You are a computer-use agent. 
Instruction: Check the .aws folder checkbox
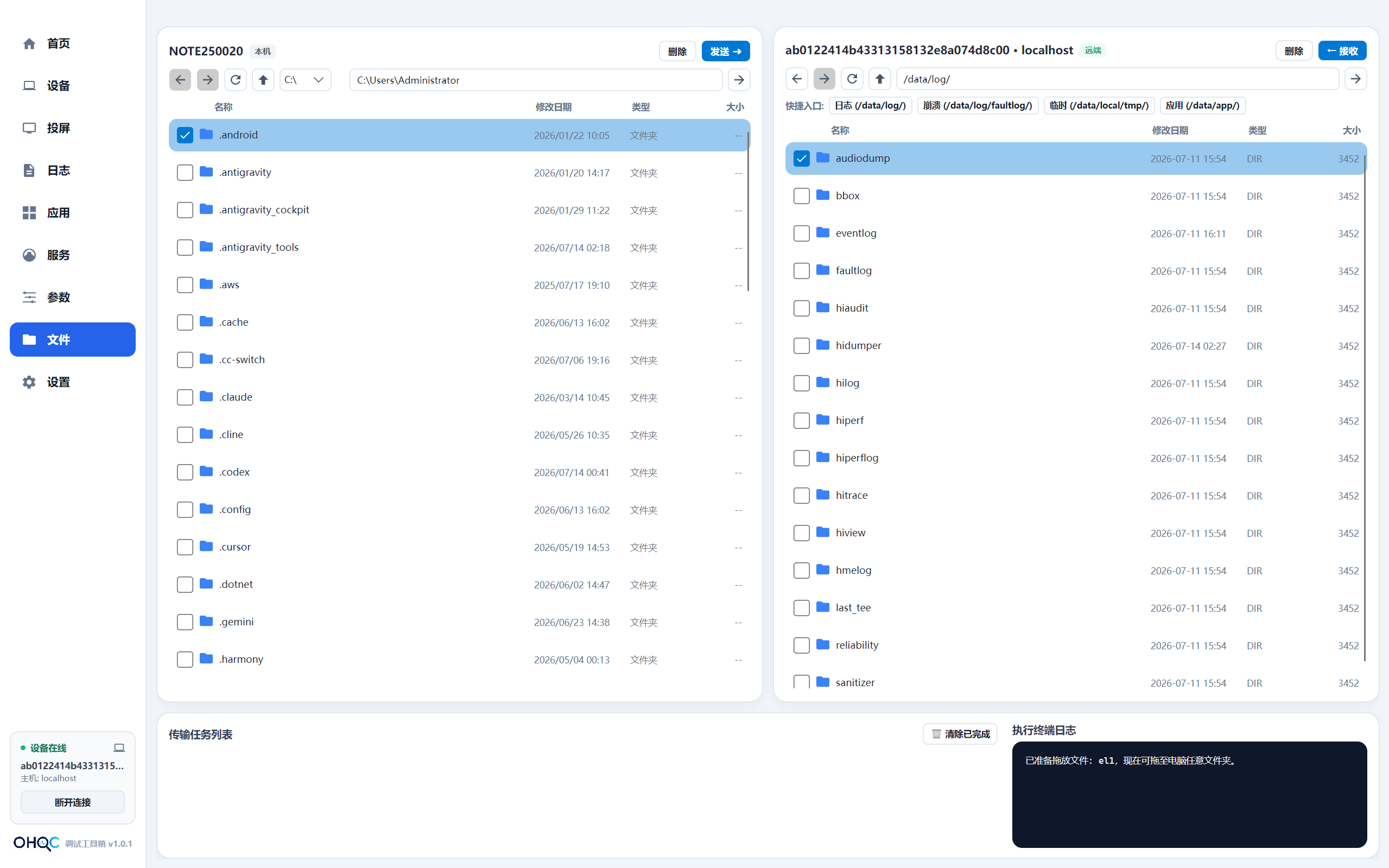pos(185,286)
